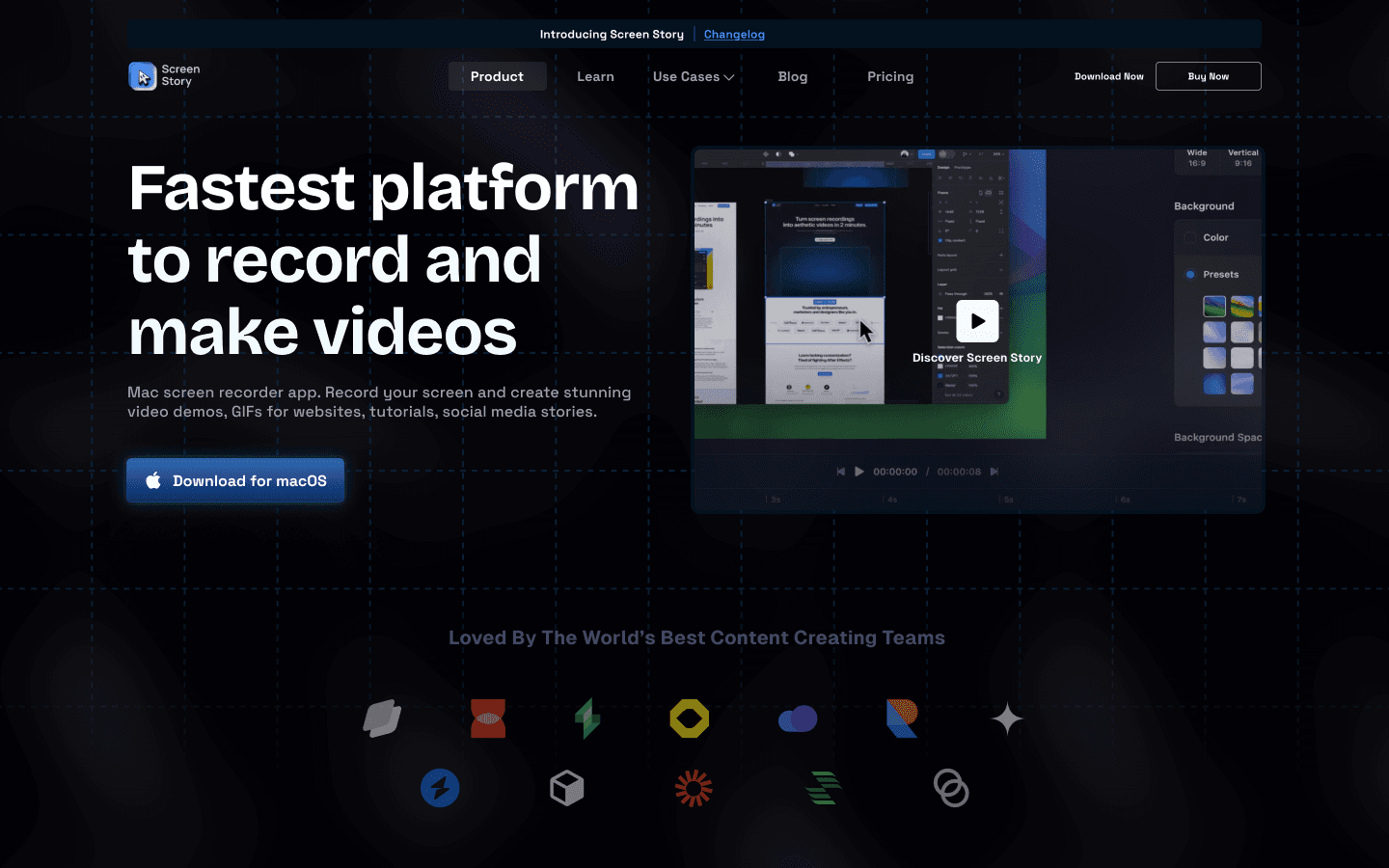Select the Color background radio option
Screen dimensions: 1389x868
pos(1190,237)
